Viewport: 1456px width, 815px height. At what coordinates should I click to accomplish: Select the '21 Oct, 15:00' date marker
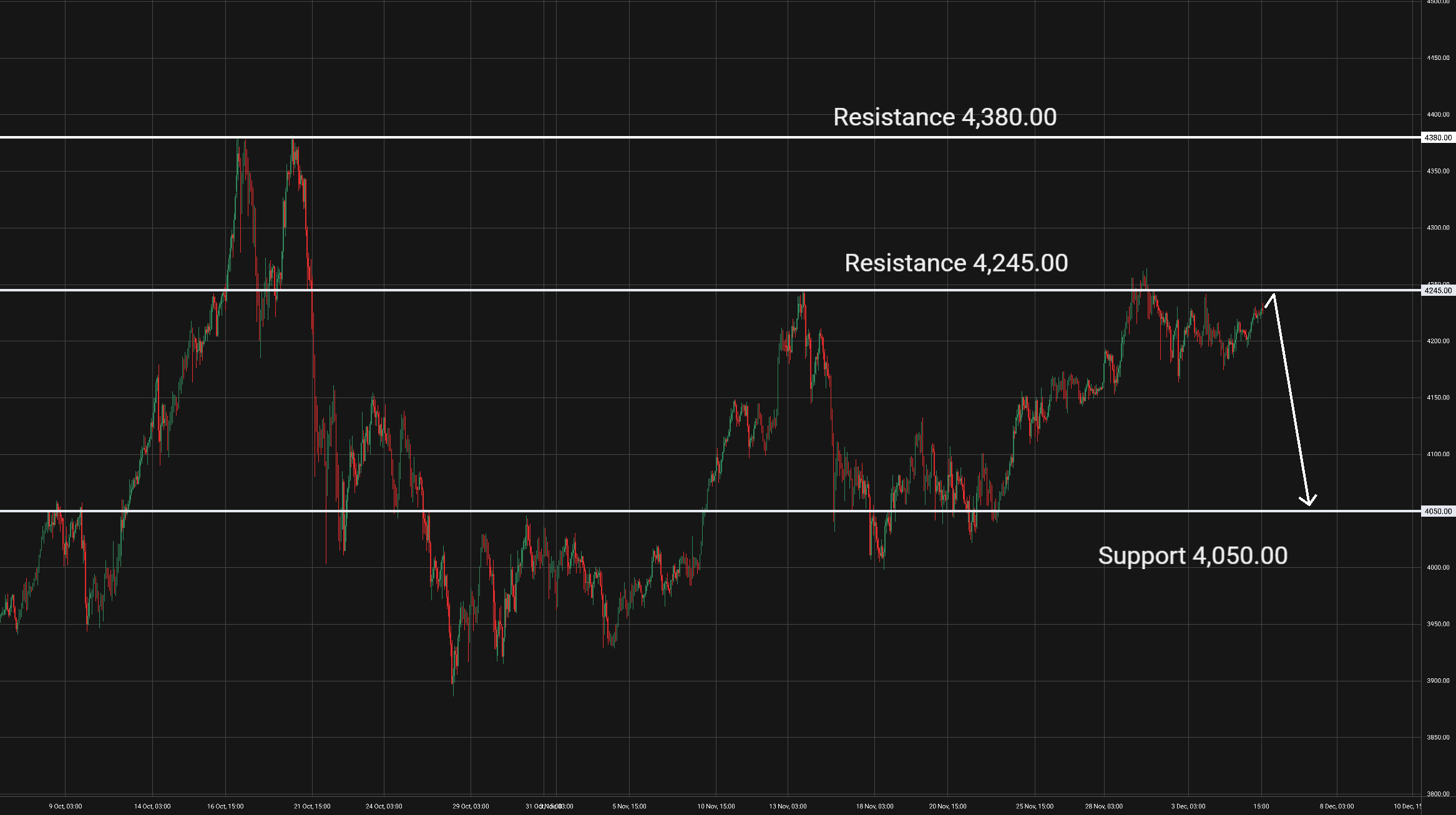pos(312,806)
